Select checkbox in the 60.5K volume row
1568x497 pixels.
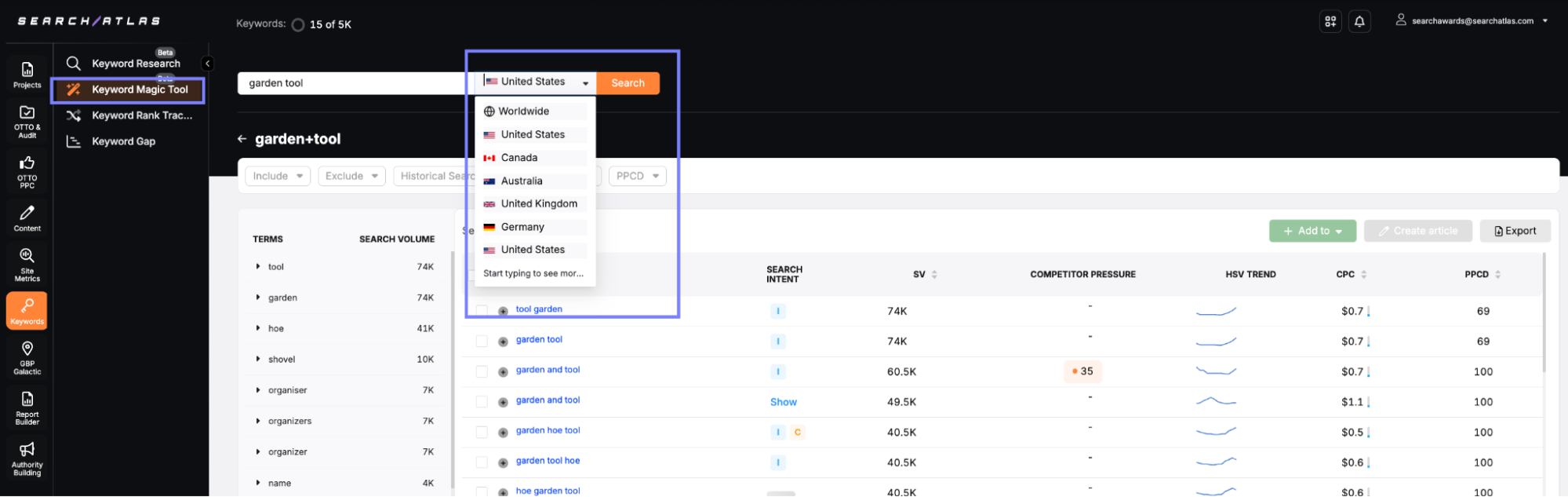pyautogui.click(x=482, y=372)
